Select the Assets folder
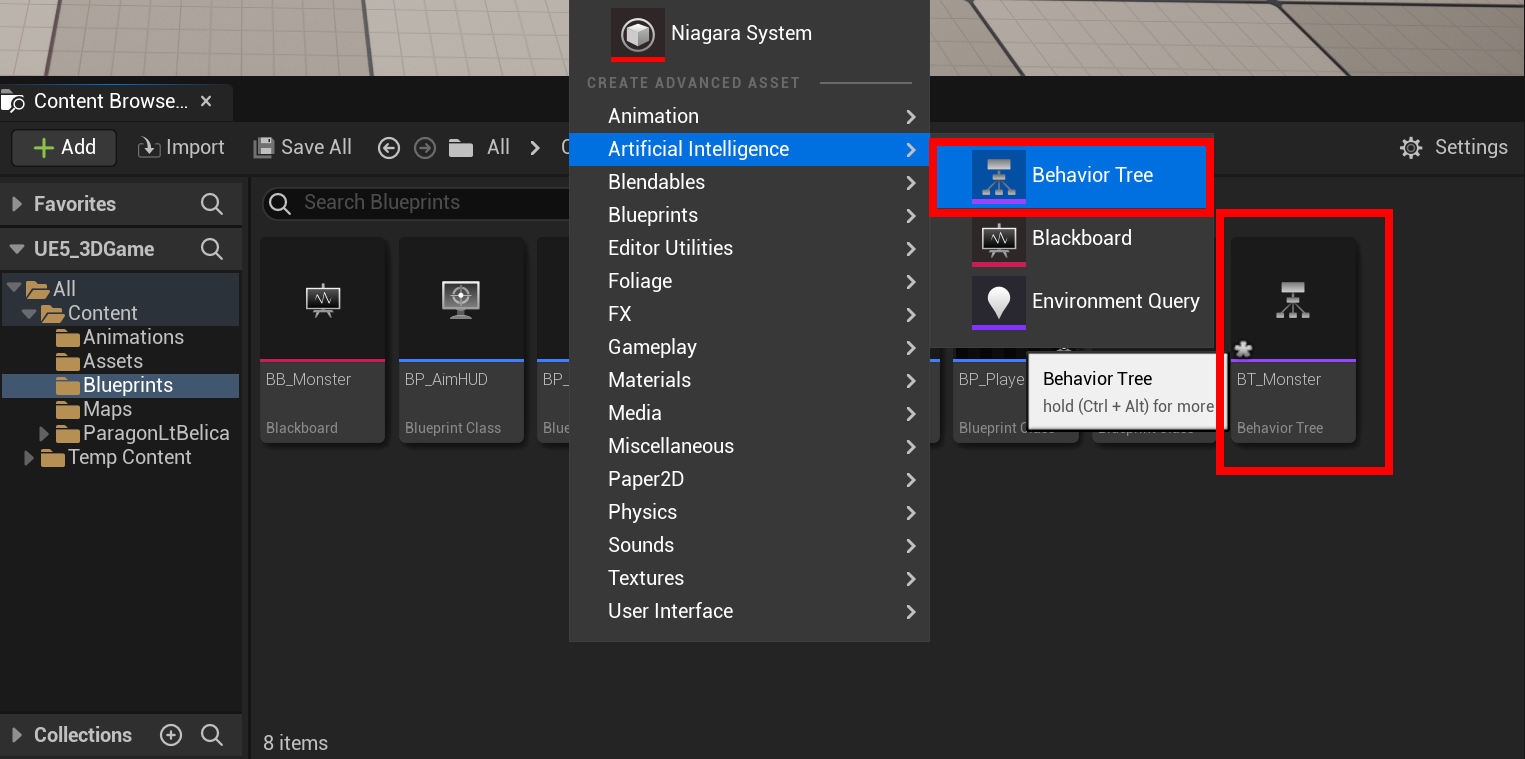 tap(113, 361)
